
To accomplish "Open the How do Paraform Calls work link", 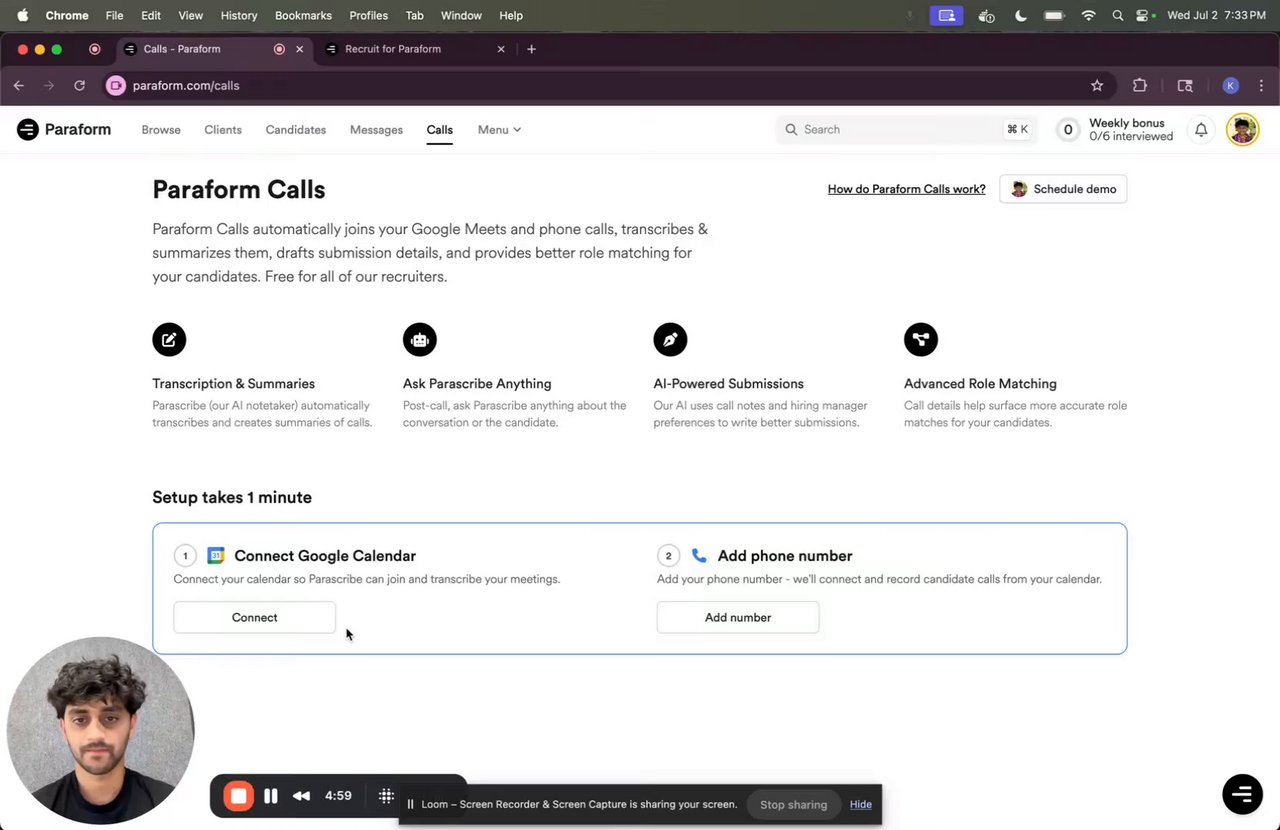I will [x=906, y=189].
